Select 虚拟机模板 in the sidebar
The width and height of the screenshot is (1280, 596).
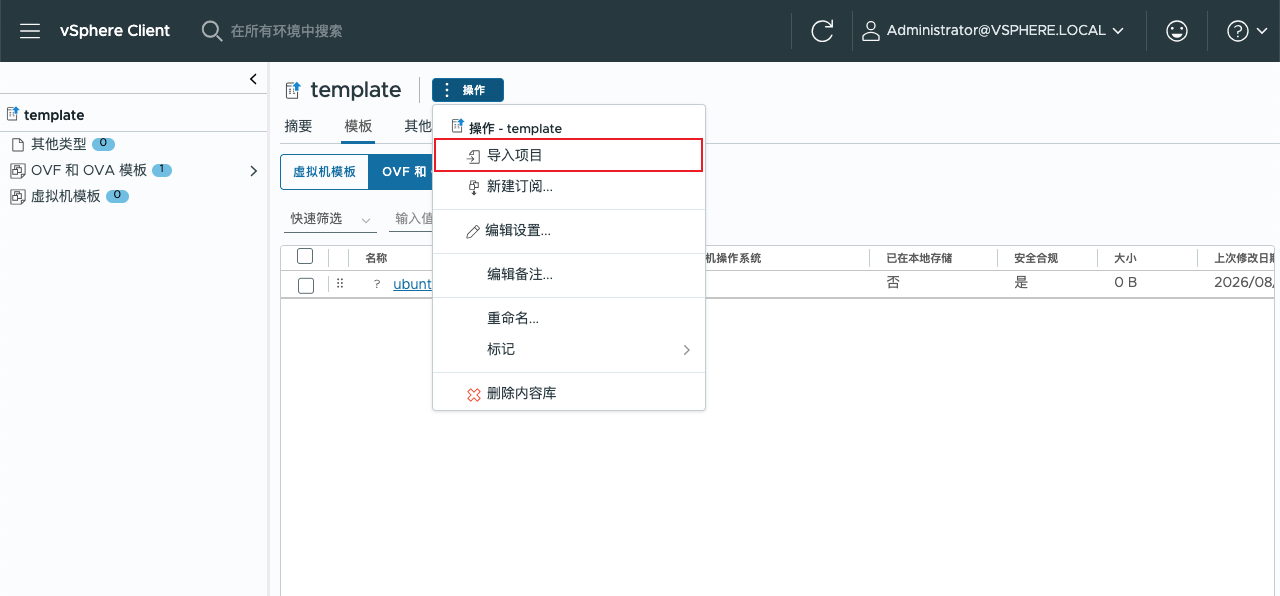coord(66,197)
